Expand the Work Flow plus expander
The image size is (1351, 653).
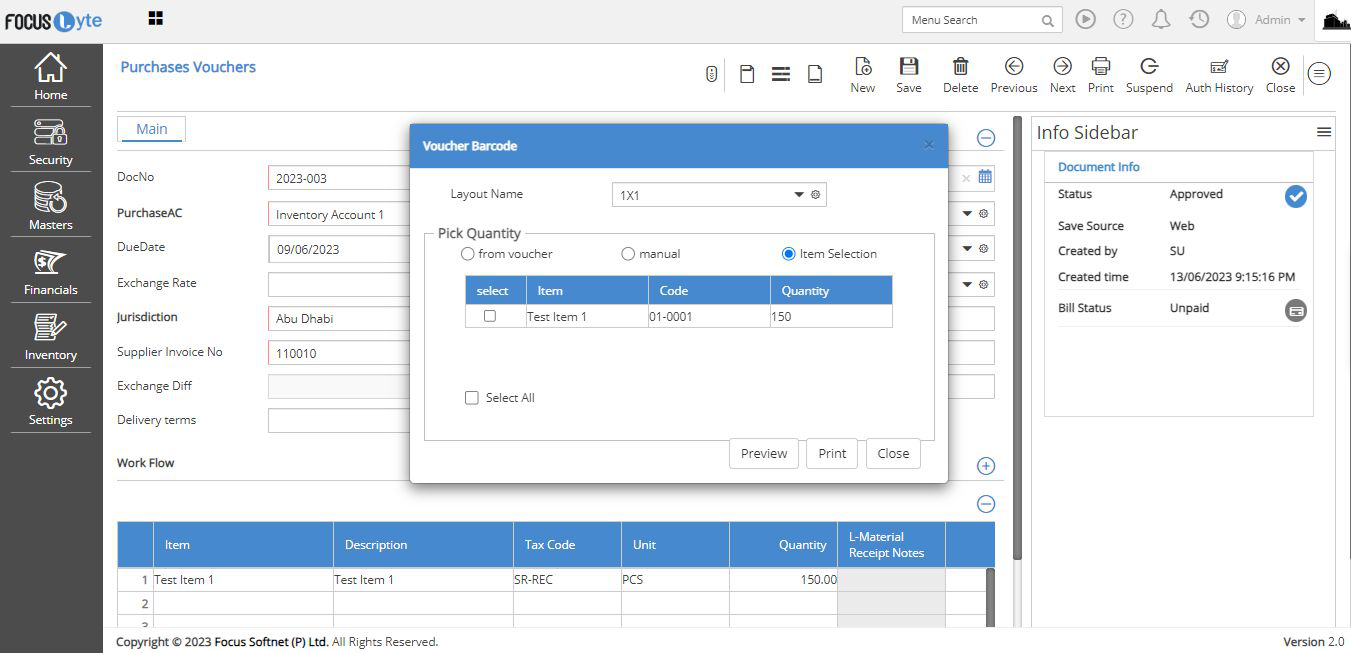pyautogui.click(x=986, y=466)
